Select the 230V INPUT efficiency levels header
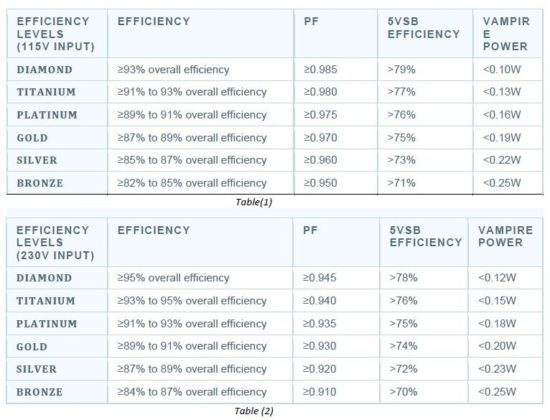The height and width of the screenshot is (420, 550). [x=55, y=242]
